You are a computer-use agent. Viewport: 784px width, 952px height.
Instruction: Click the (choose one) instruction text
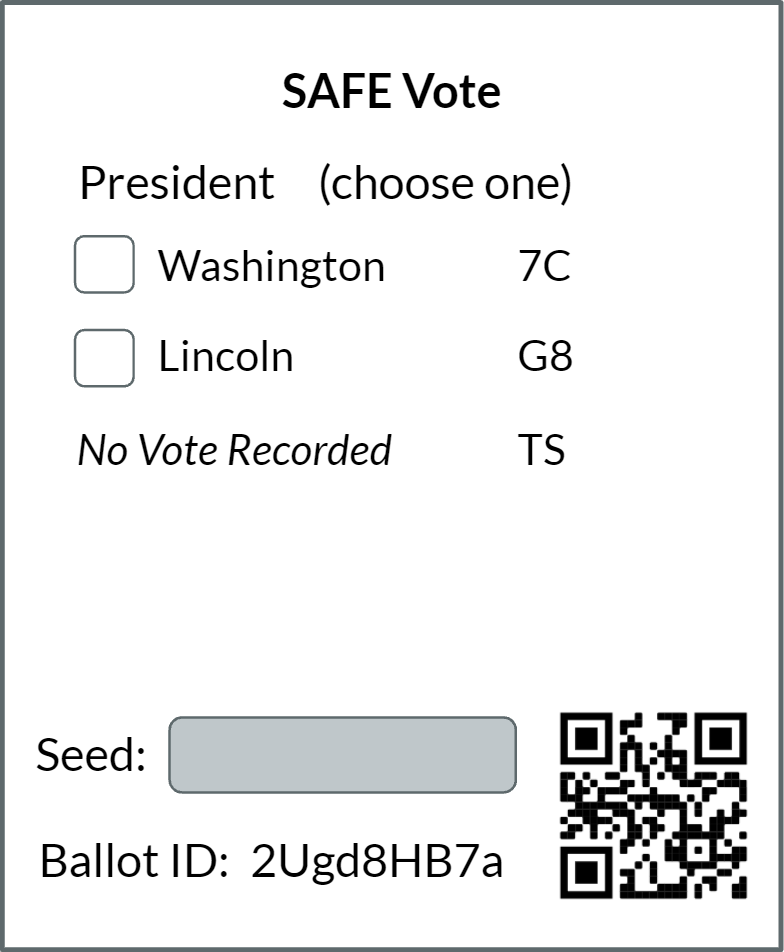(x=445, y=183)
